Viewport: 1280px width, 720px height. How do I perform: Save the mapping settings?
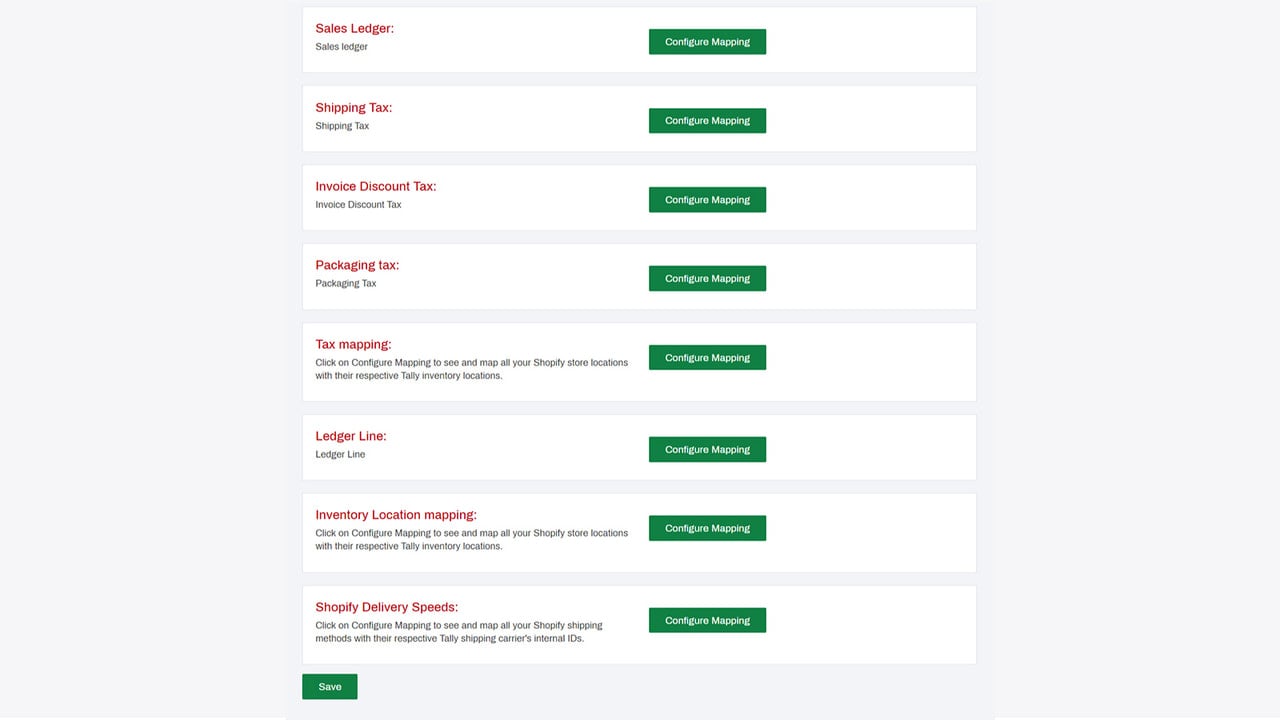pyautogui.click(x=330, y=687)
